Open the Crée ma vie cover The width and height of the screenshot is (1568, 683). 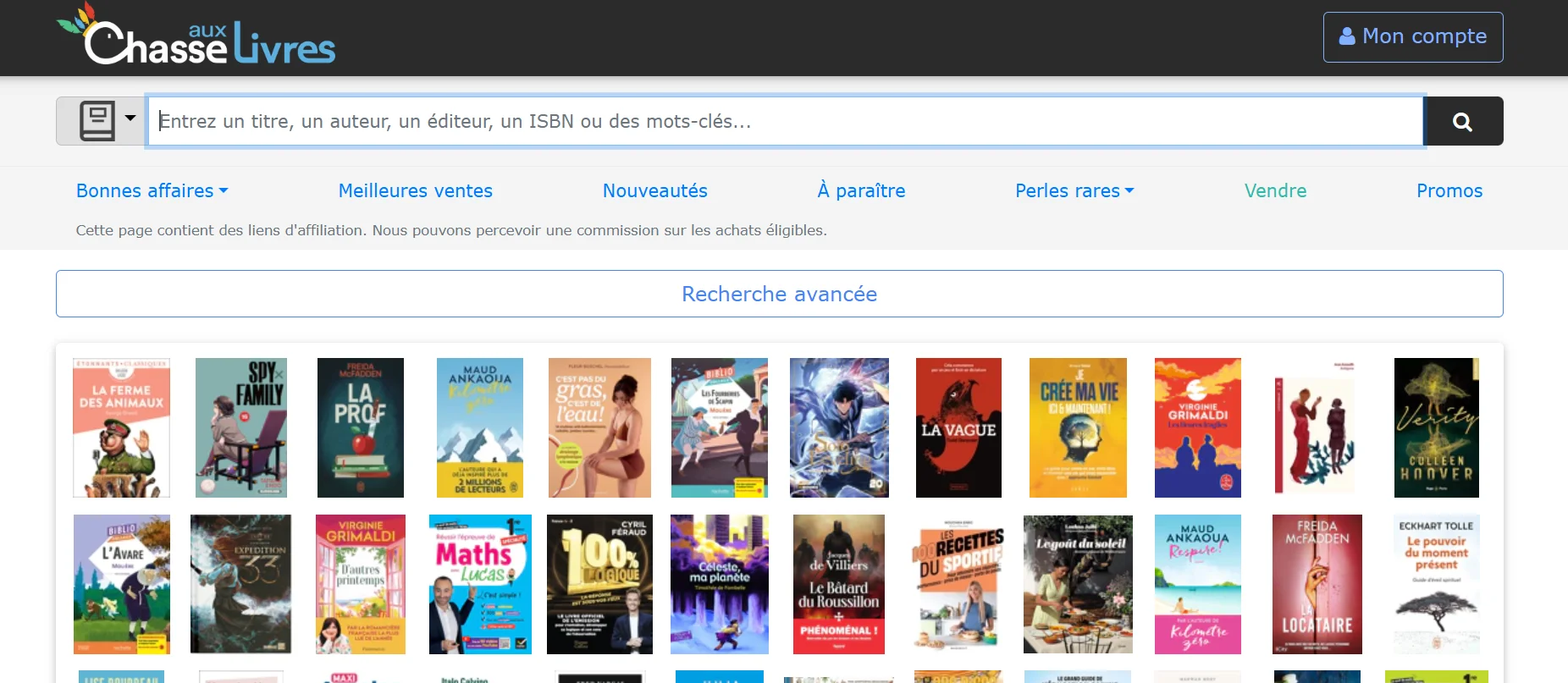(1078, 427)
